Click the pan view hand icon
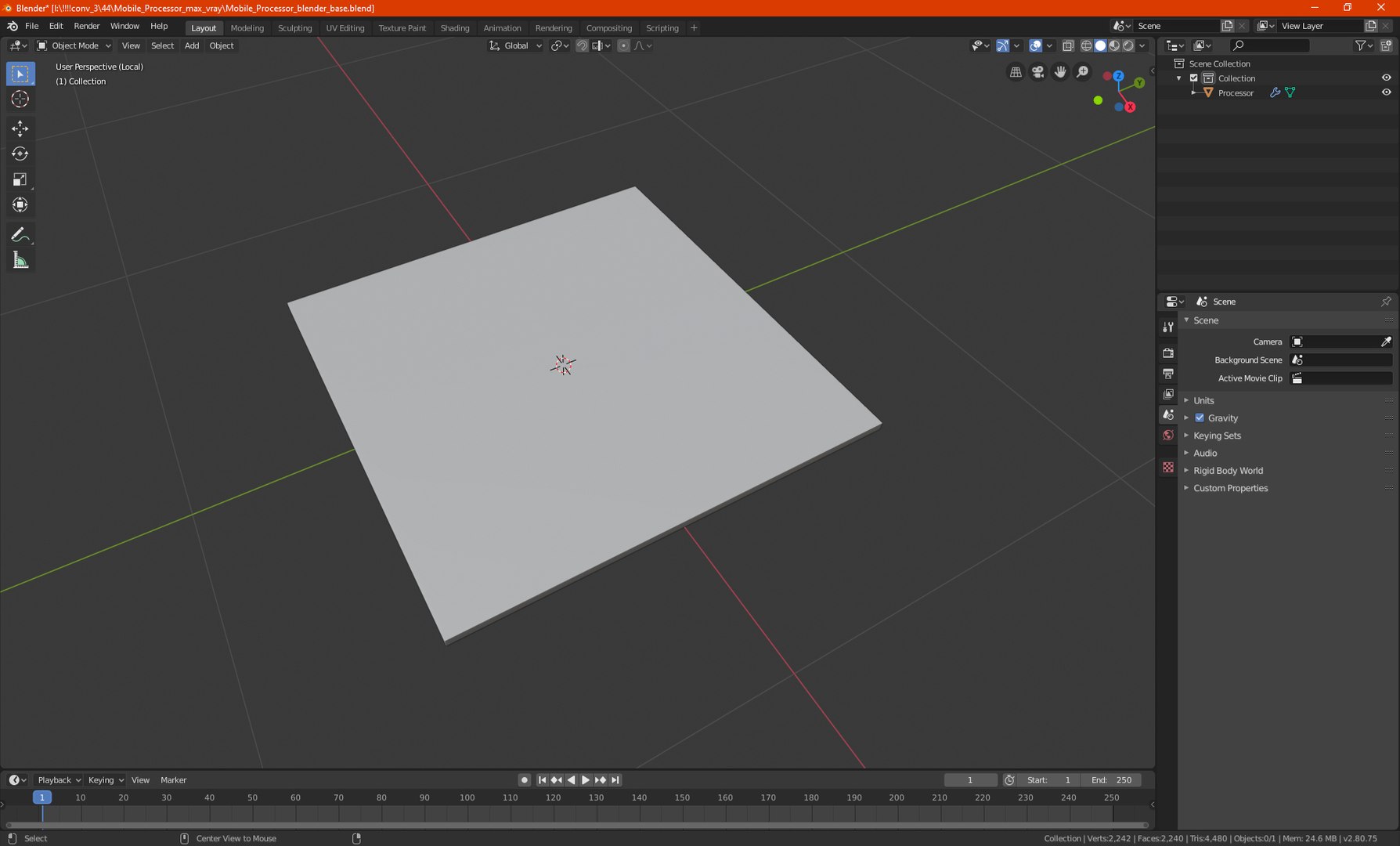 [1060, 72]
